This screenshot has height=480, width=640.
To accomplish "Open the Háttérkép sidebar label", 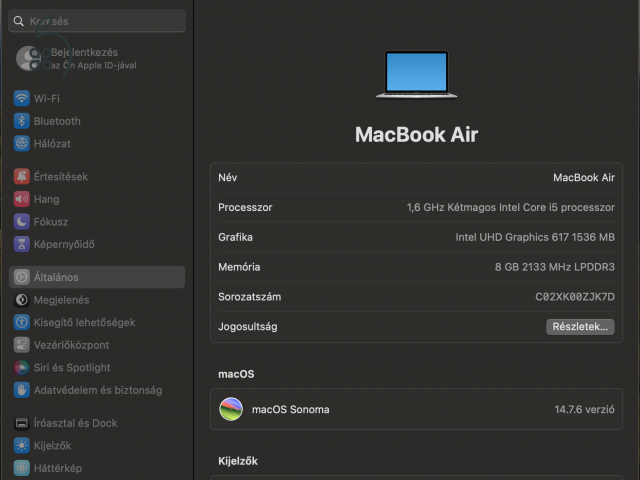I will click(x=58, y=468).
